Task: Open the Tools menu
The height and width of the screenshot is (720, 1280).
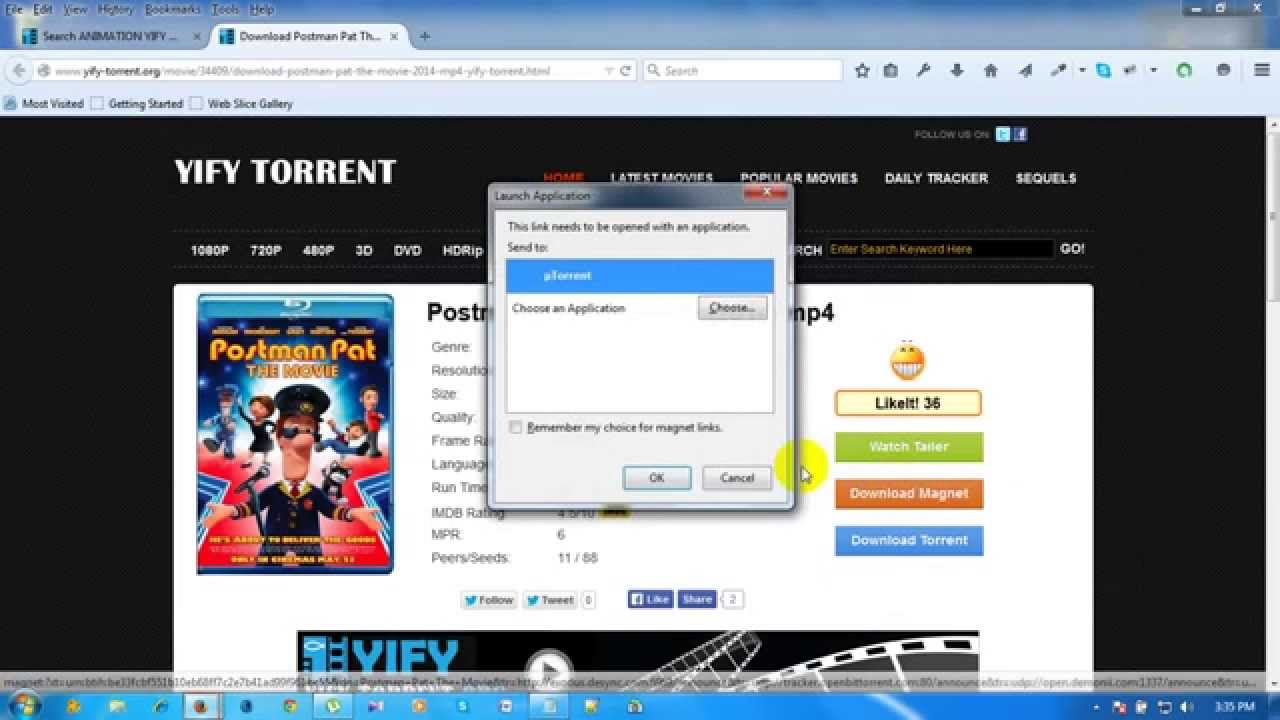Action: click(x=225, y=9)
